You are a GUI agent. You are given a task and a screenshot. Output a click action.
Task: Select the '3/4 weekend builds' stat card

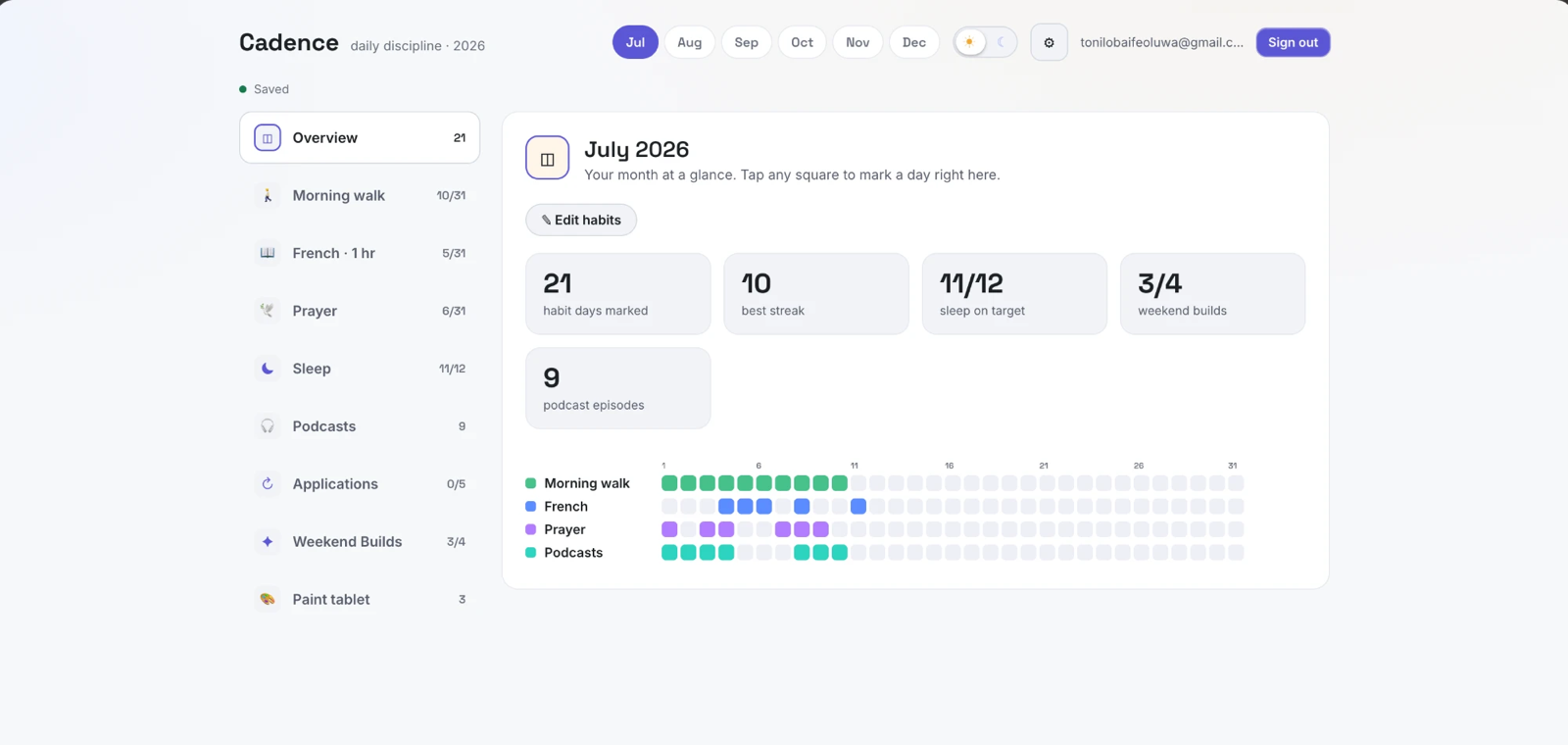1213,294
